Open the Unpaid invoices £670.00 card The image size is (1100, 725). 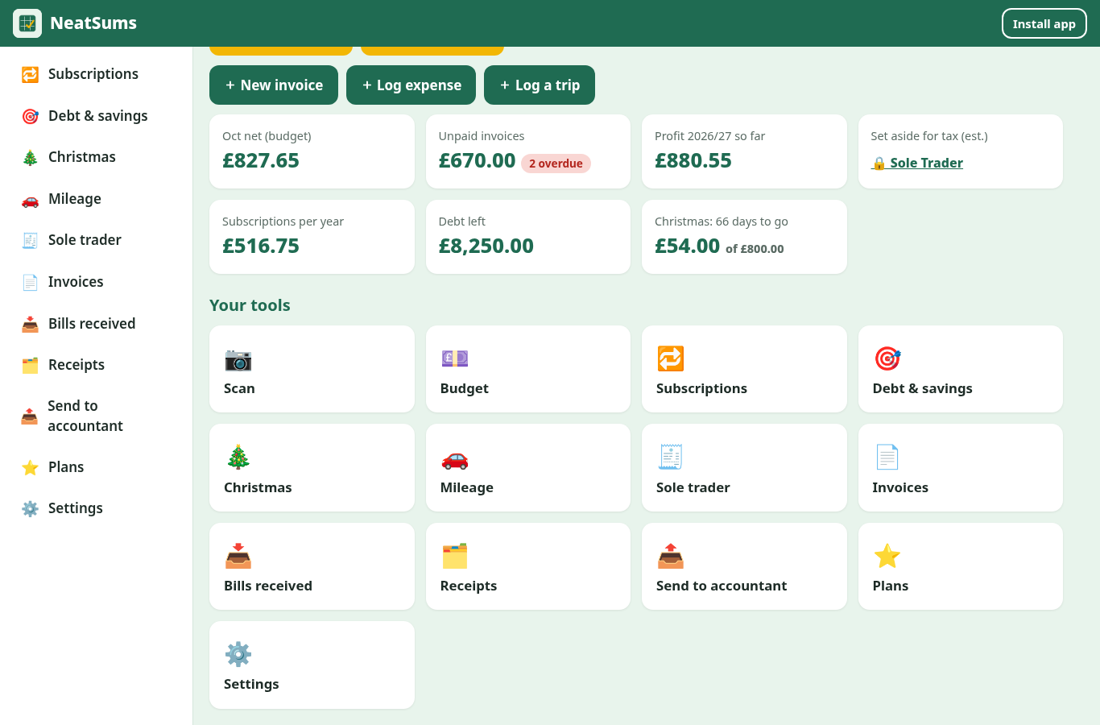point(528,152)
